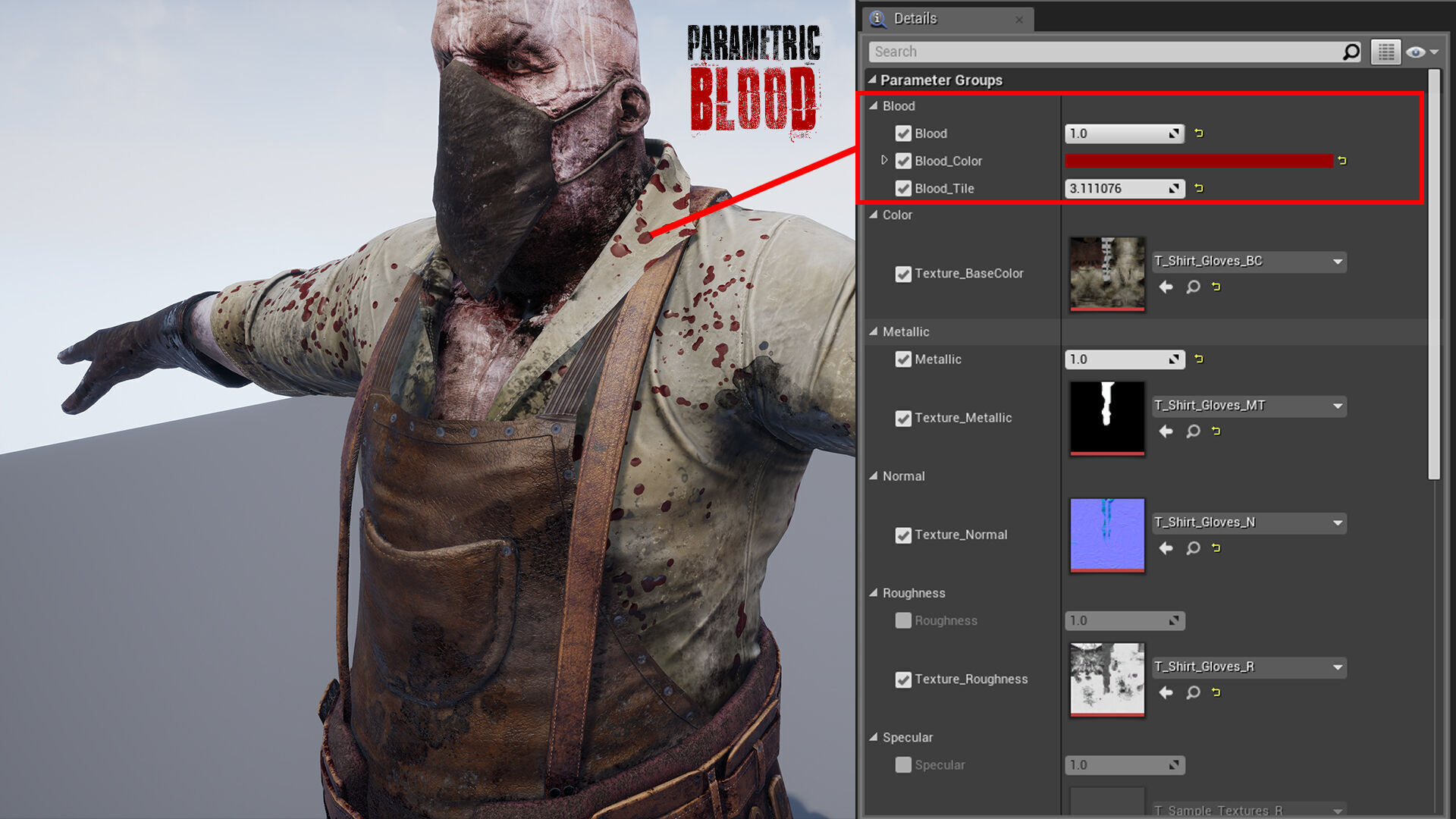
Task: Click the search magnifier icon in Details
Action: pos(1351,52)
